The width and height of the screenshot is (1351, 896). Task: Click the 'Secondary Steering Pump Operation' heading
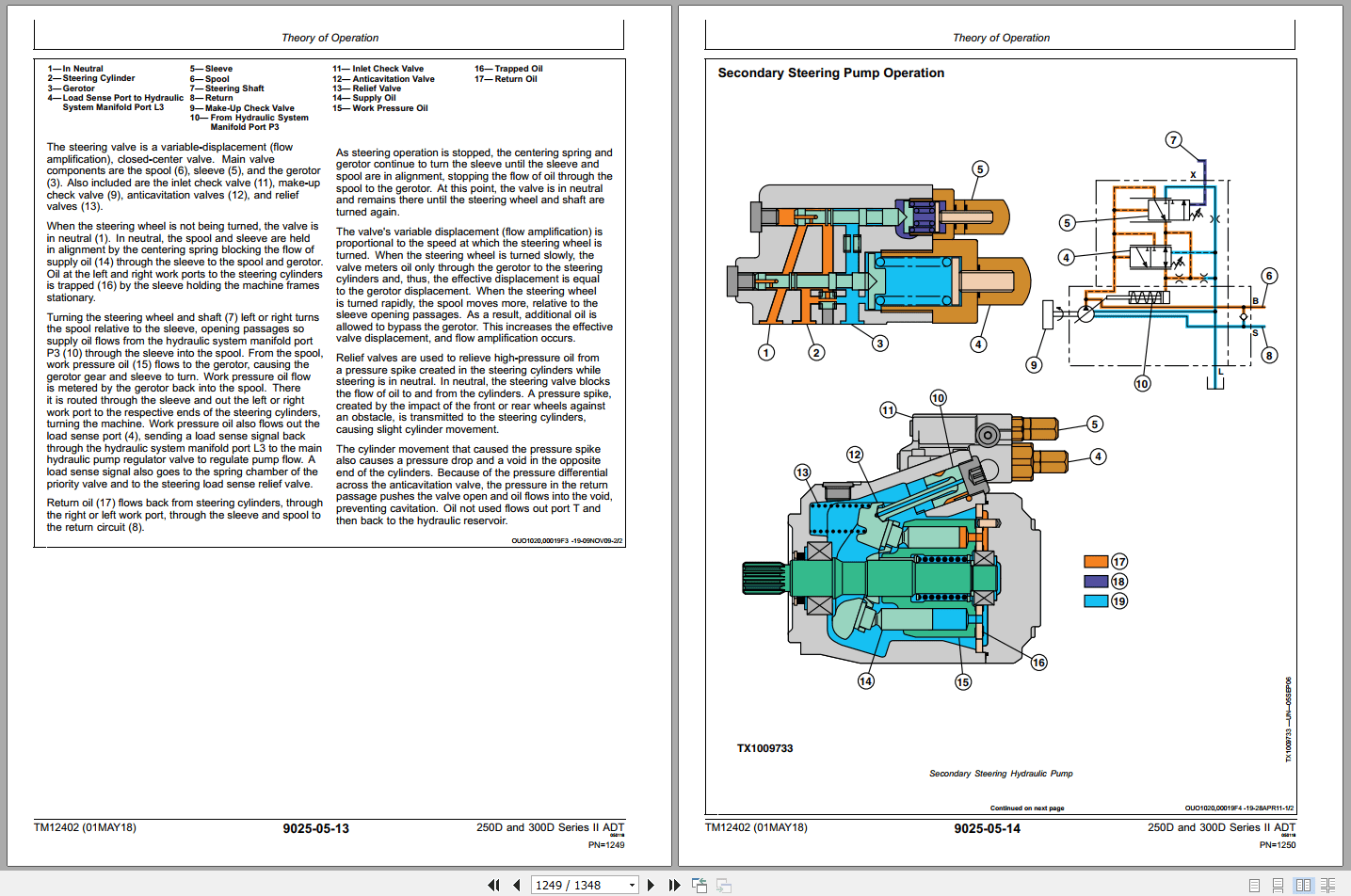[830, 72]
